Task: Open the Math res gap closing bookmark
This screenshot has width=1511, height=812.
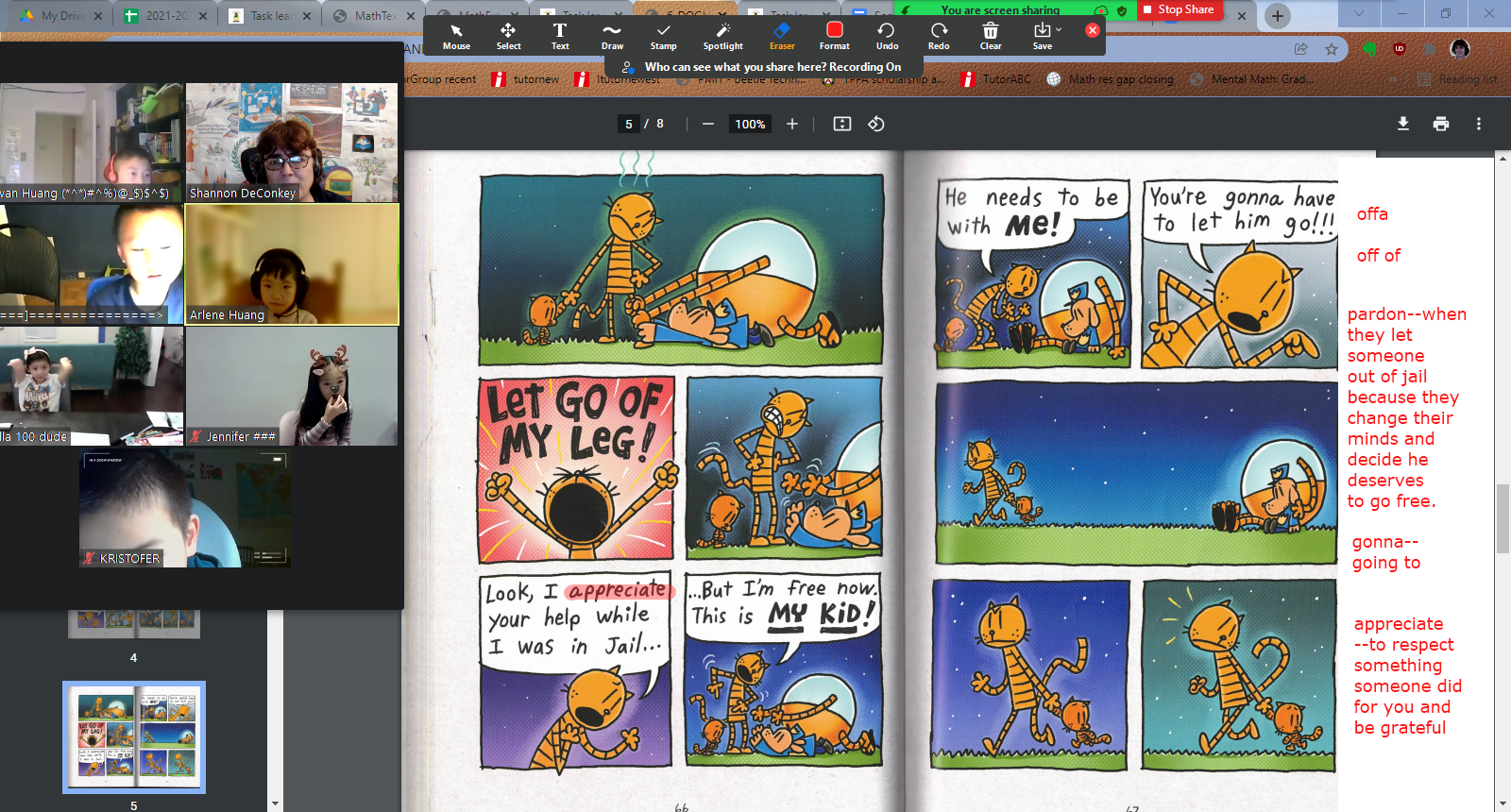Action: (1111, 79)
